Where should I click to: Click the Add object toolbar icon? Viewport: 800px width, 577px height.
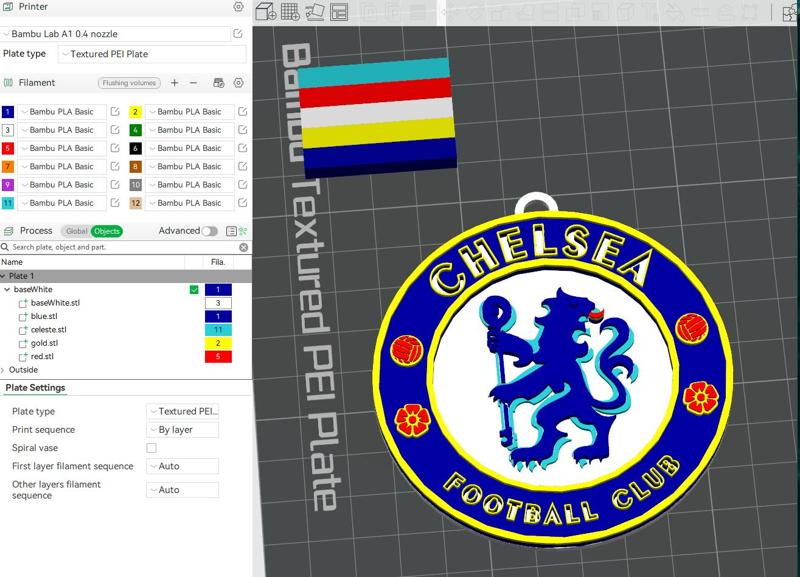[264, 11]
